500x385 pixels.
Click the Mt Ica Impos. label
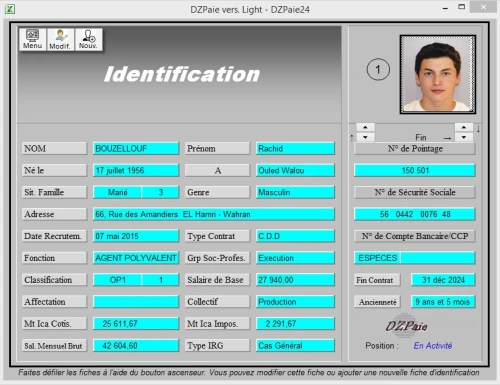pos(217,324)
